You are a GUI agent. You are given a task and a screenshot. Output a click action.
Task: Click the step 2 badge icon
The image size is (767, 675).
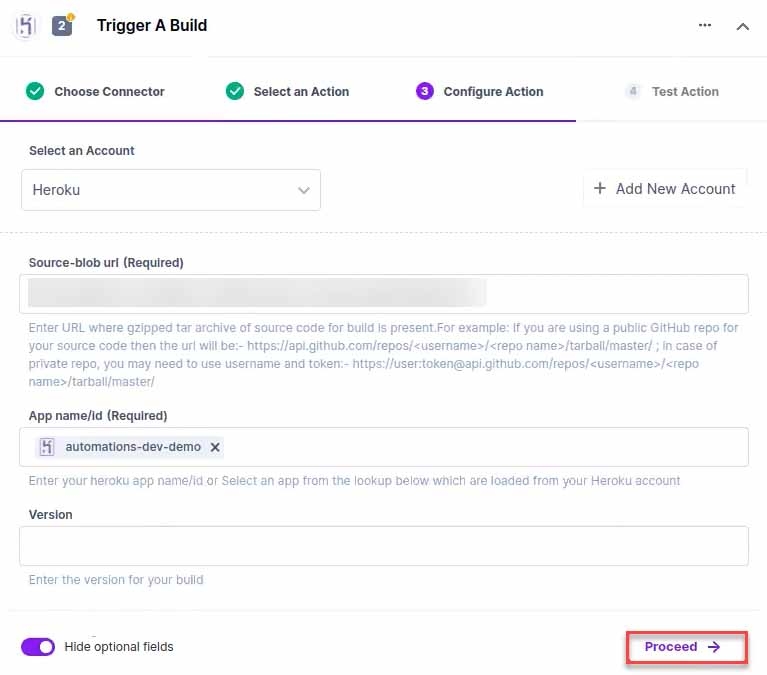63,25
